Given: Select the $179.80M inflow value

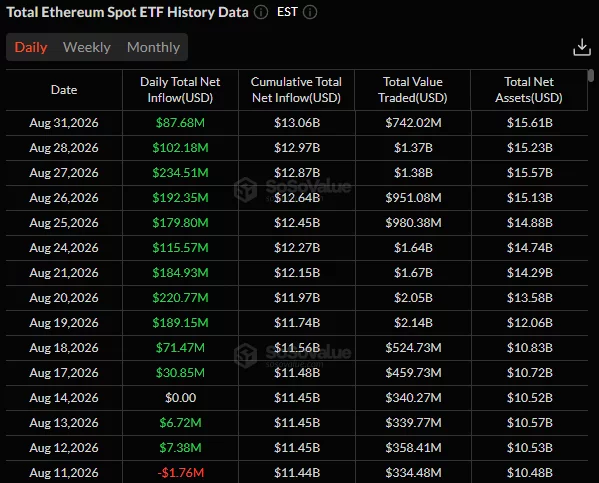Looking at the screenshot, I should (180, 222).
